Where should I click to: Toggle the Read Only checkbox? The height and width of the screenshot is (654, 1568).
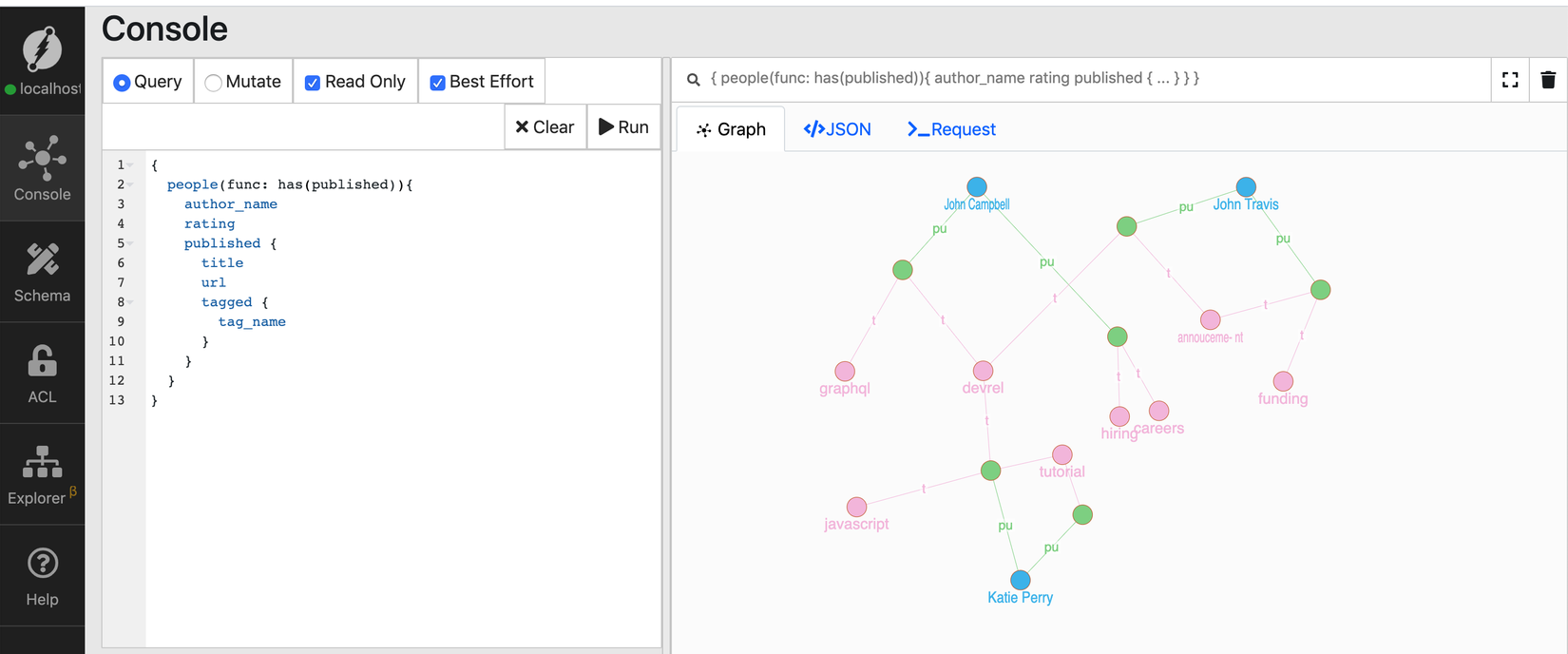(312, 83)
